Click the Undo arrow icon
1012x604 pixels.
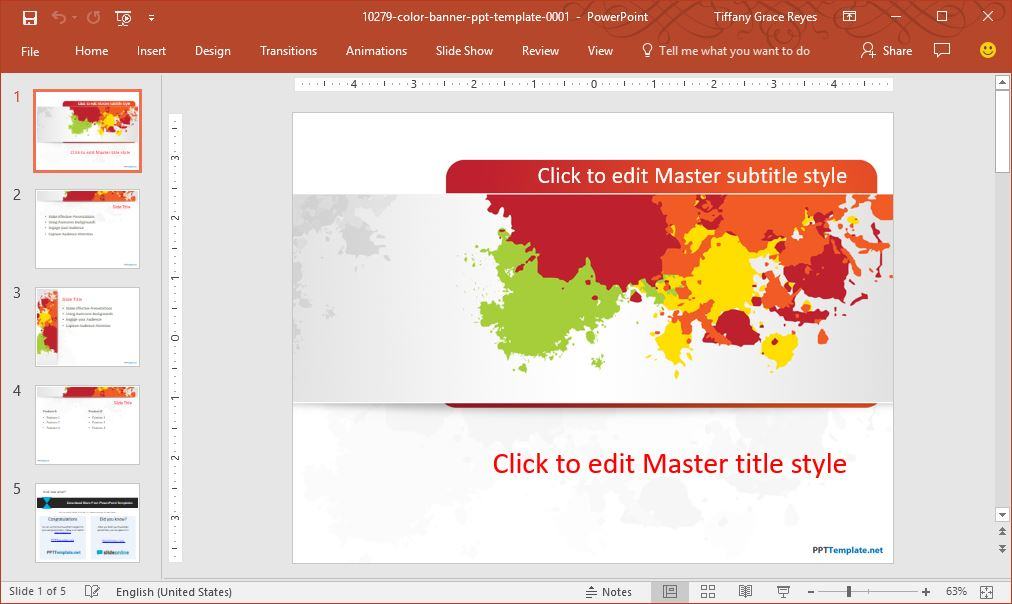click(58, 17)
